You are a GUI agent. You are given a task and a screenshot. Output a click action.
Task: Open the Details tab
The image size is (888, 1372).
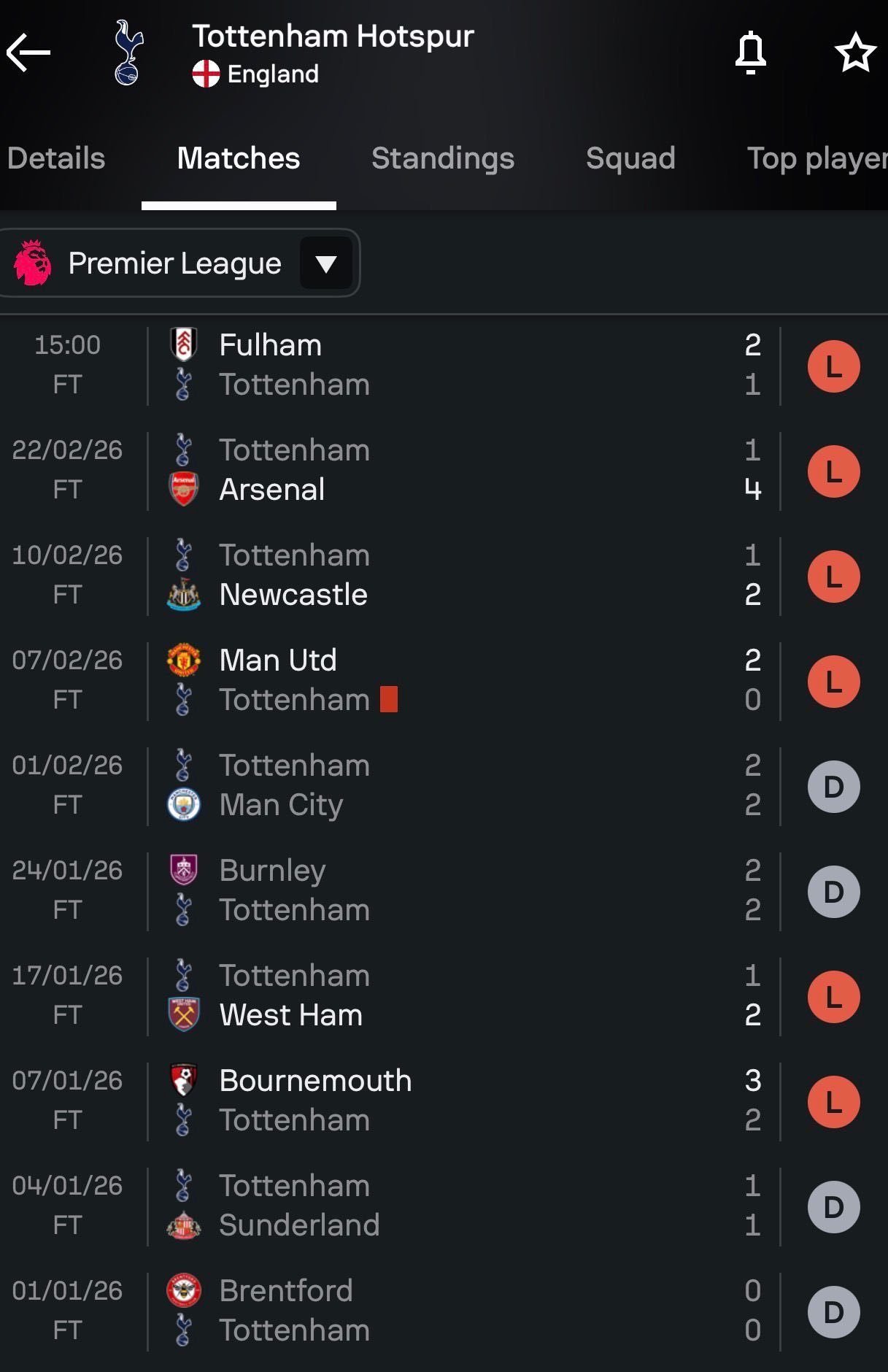pyautogui.click(x=56, y=158)
